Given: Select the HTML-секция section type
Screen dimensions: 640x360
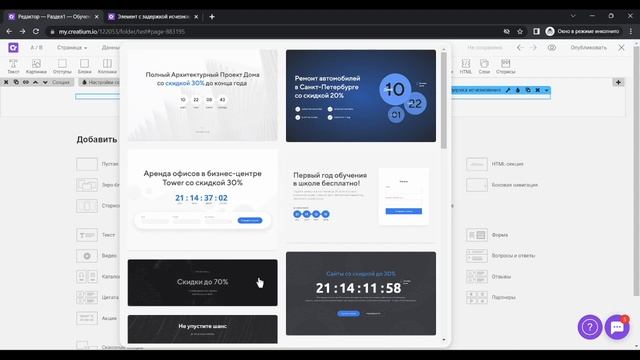Looking at the screenshot, I should coord(495,164).
